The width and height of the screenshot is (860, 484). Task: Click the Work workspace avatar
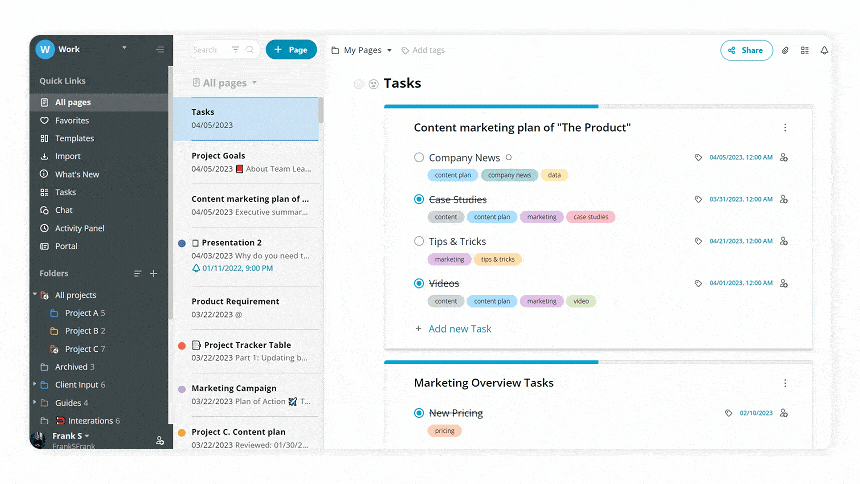[45, 49]
